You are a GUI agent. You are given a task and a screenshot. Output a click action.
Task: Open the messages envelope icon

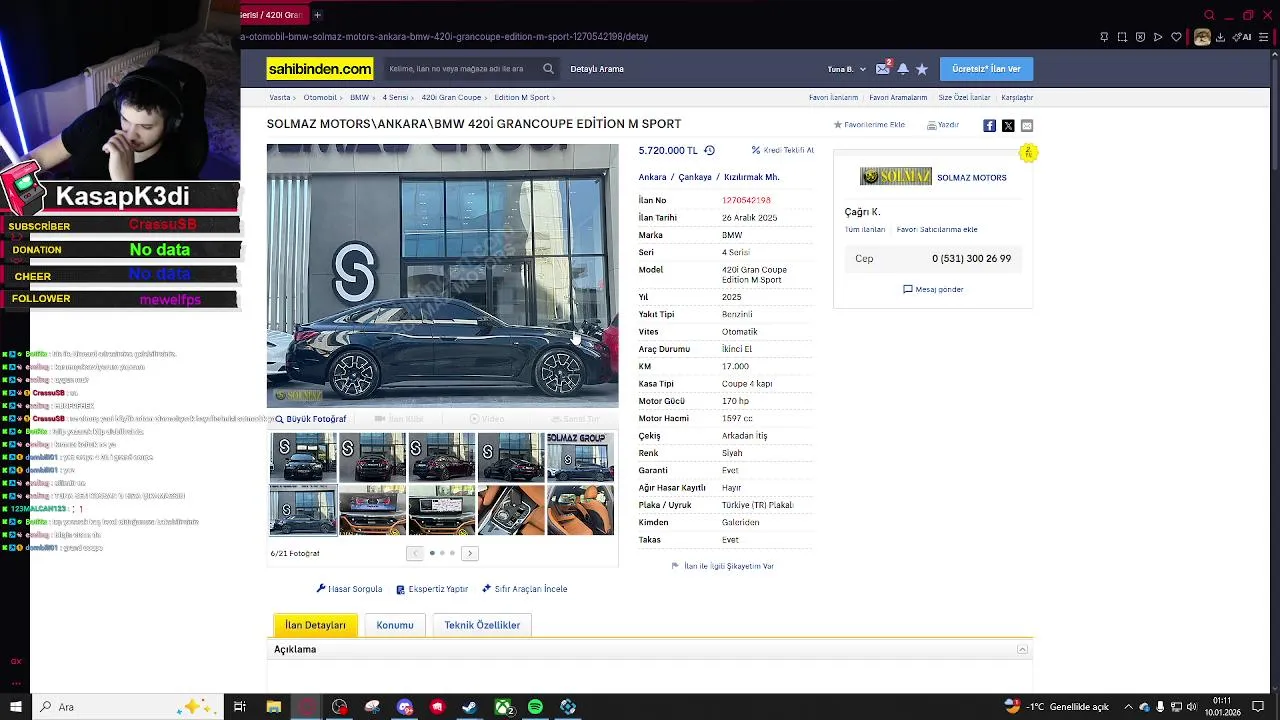coord(882,69)
